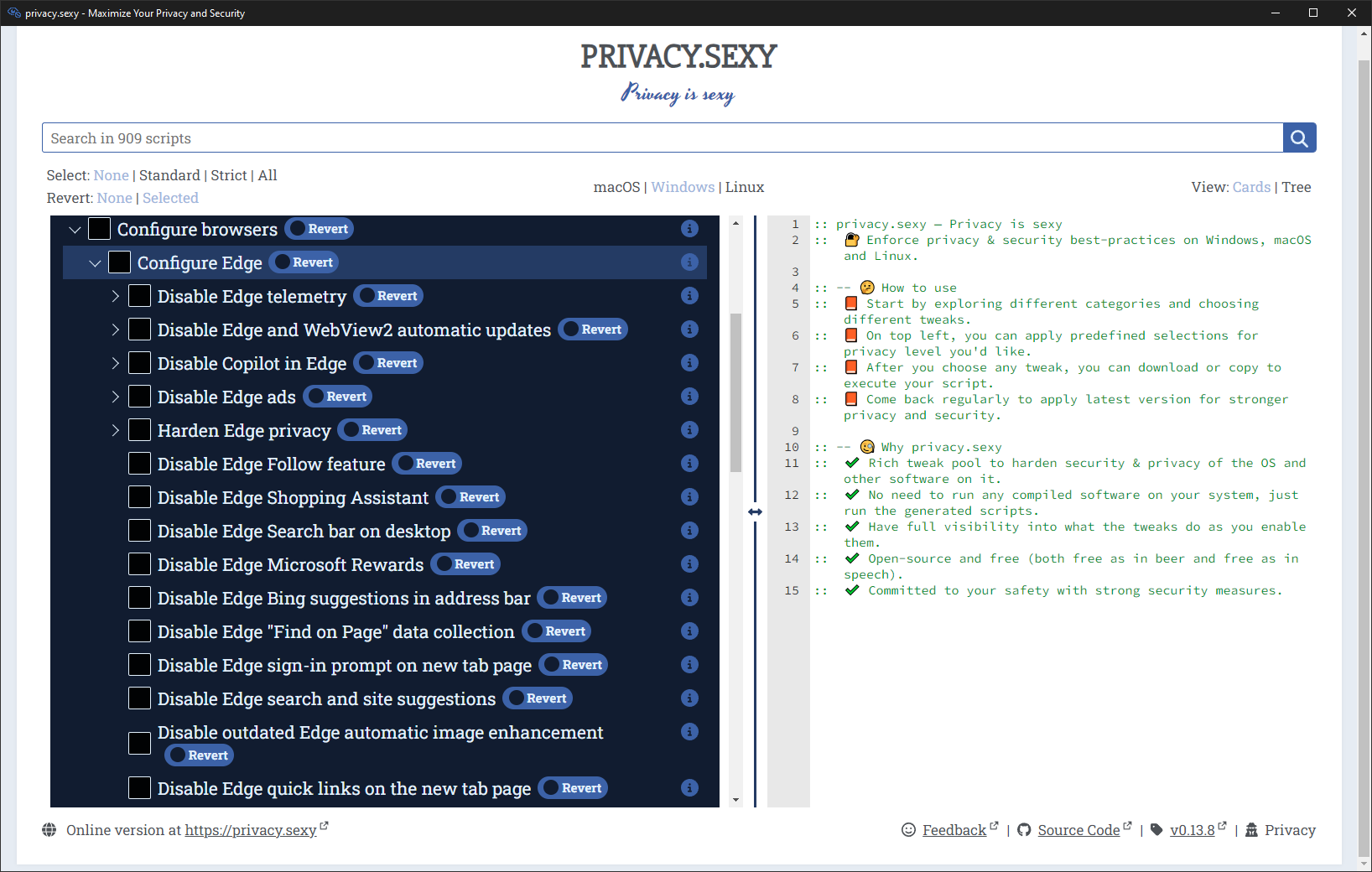1372x872 pixels.
Task: Show info for Disable Edge Microsoft Rewards
Action: (x=689, y=564)
